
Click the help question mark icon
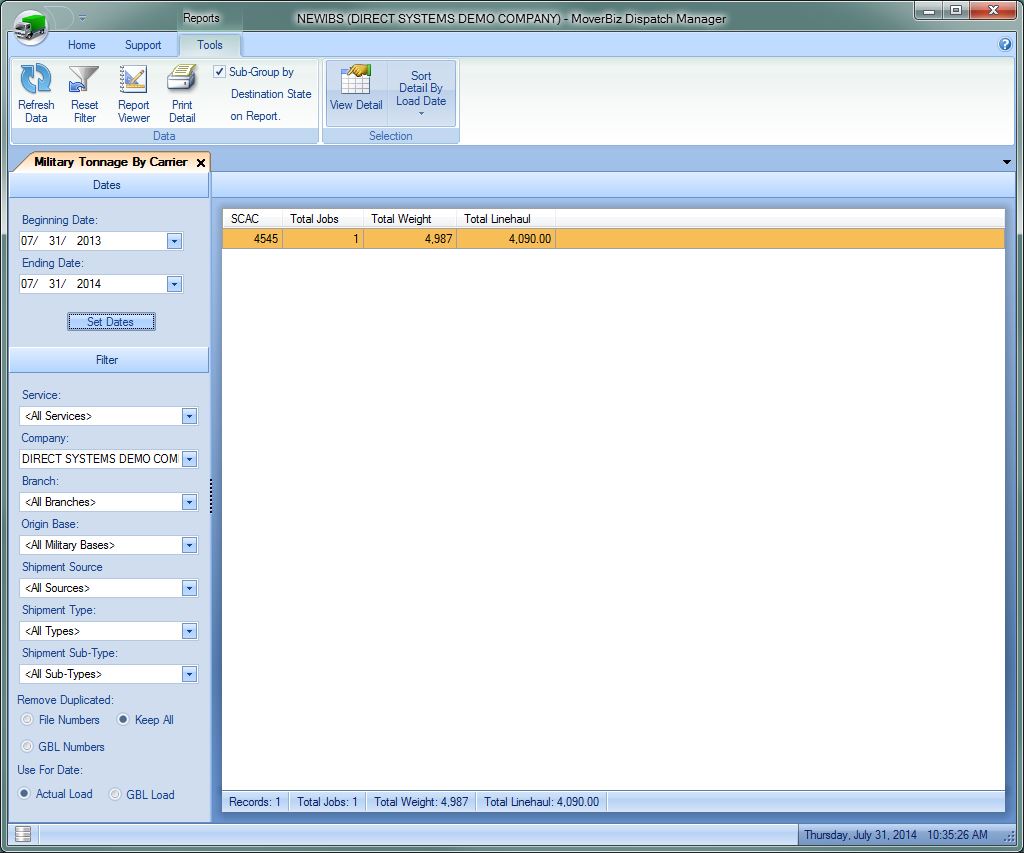(1005, 45)
